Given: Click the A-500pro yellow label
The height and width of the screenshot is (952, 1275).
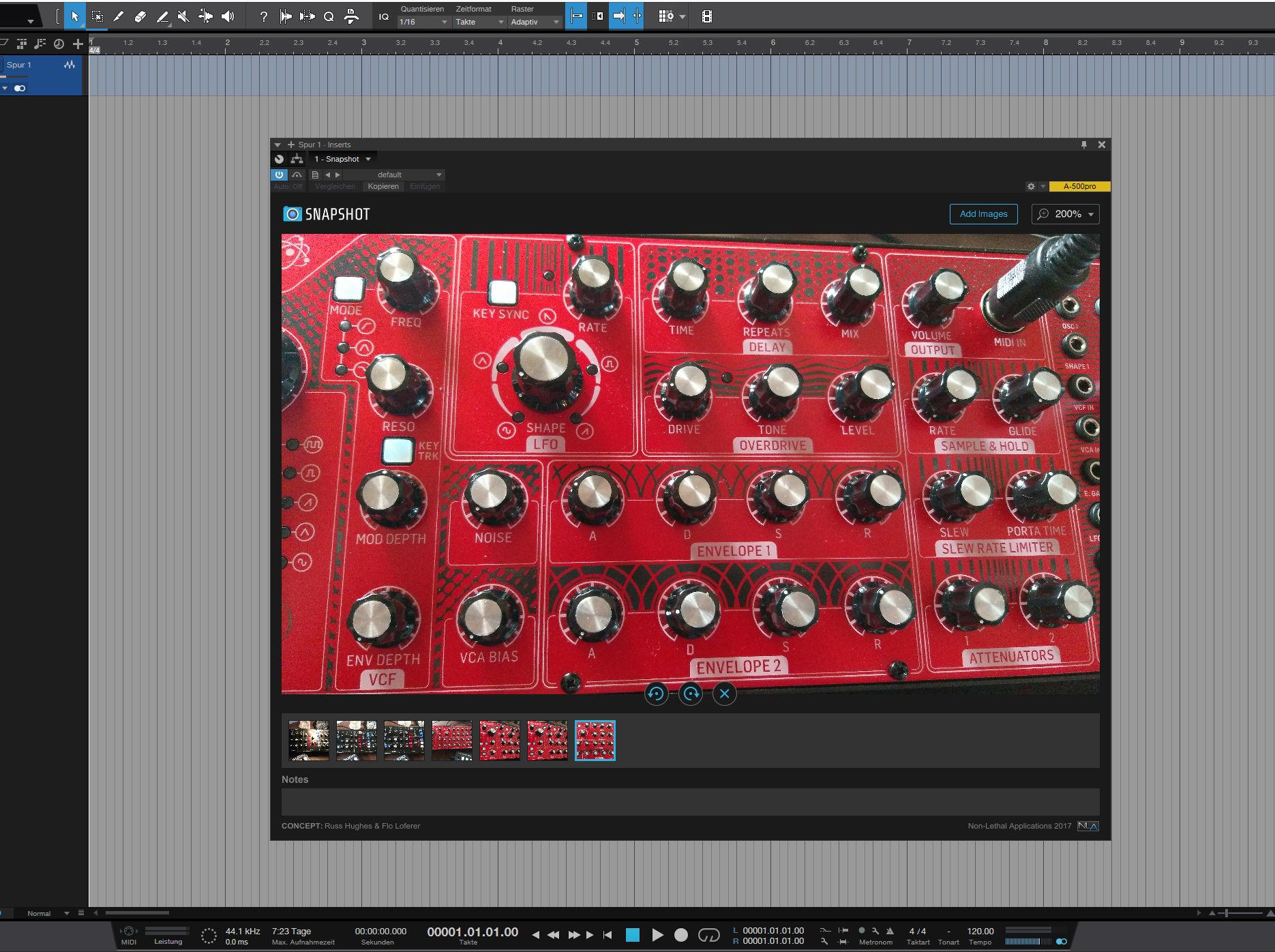Looking at the screenshot, I should point(1079,186).
